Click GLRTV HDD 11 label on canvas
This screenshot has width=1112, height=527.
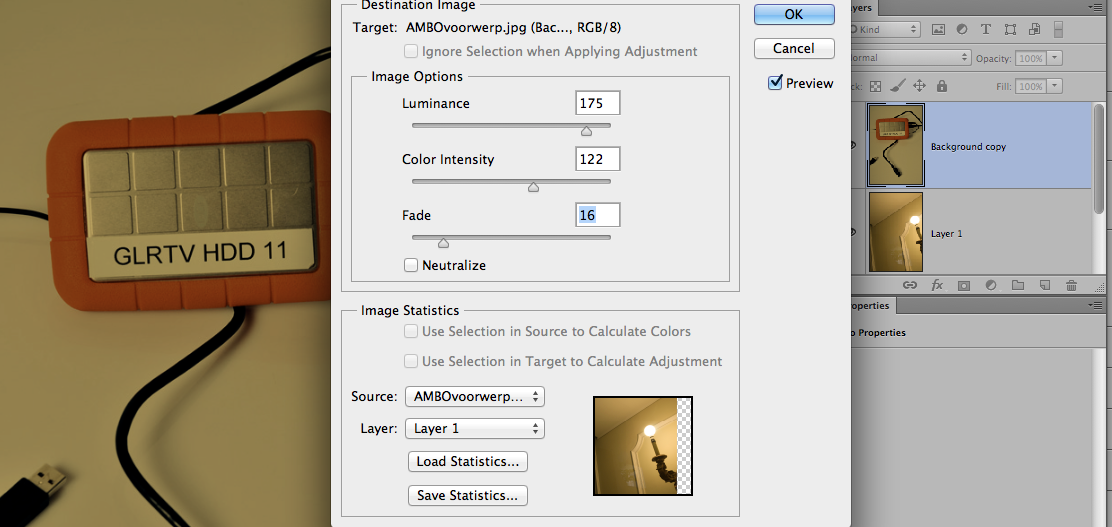(x=201, y=255)
